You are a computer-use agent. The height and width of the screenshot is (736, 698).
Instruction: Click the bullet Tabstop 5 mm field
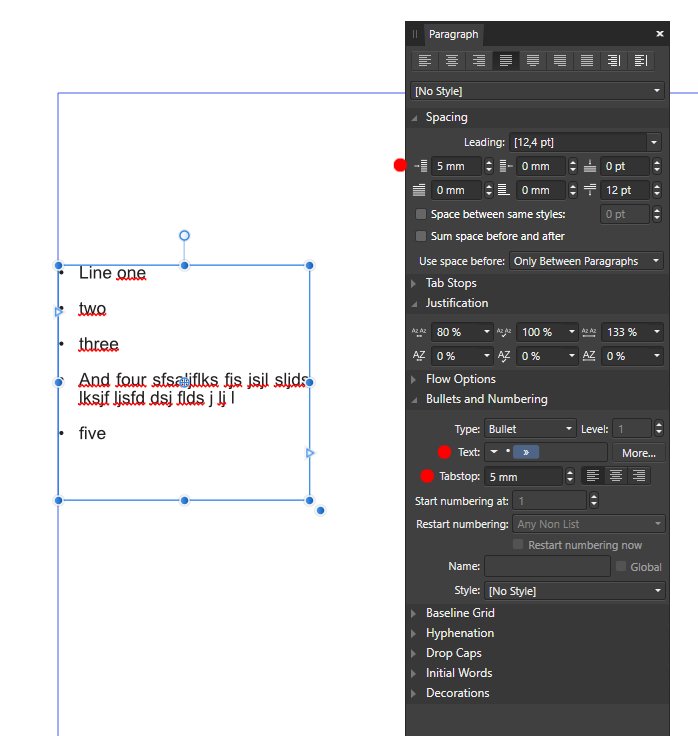523,477
